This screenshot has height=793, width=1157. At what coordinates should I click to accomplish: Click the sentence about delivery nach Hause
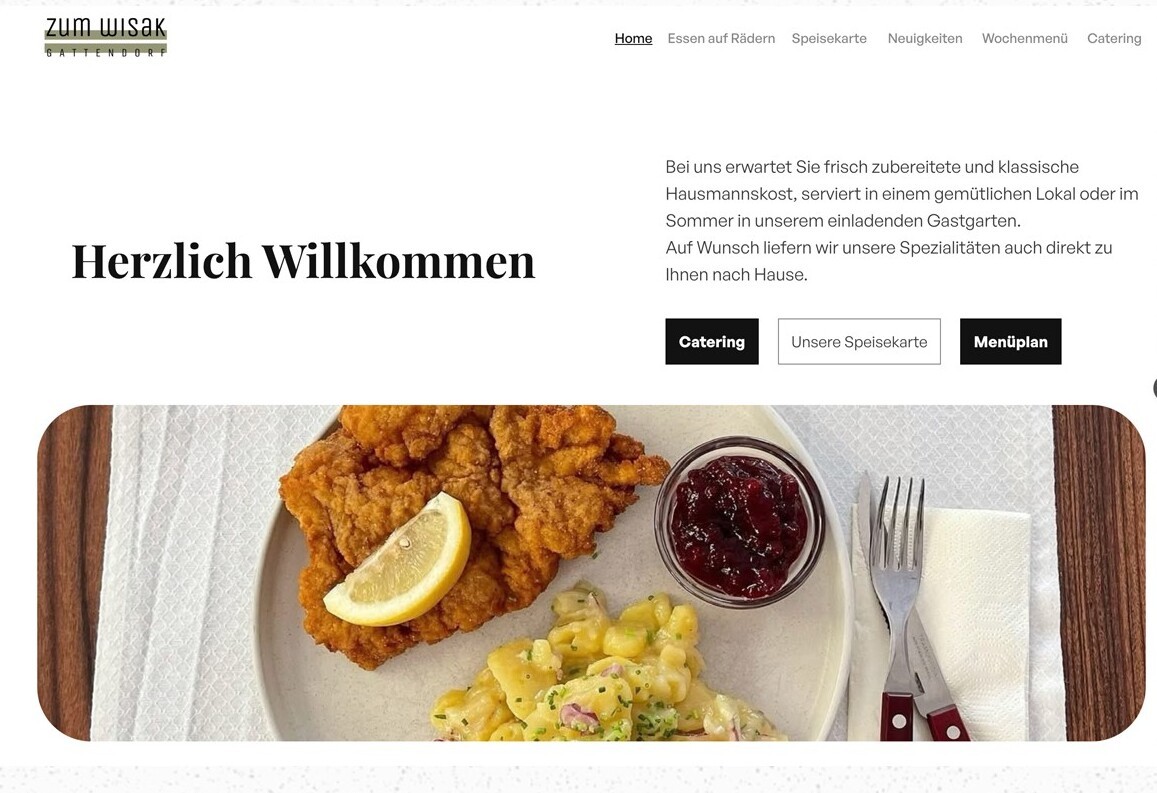888,261
